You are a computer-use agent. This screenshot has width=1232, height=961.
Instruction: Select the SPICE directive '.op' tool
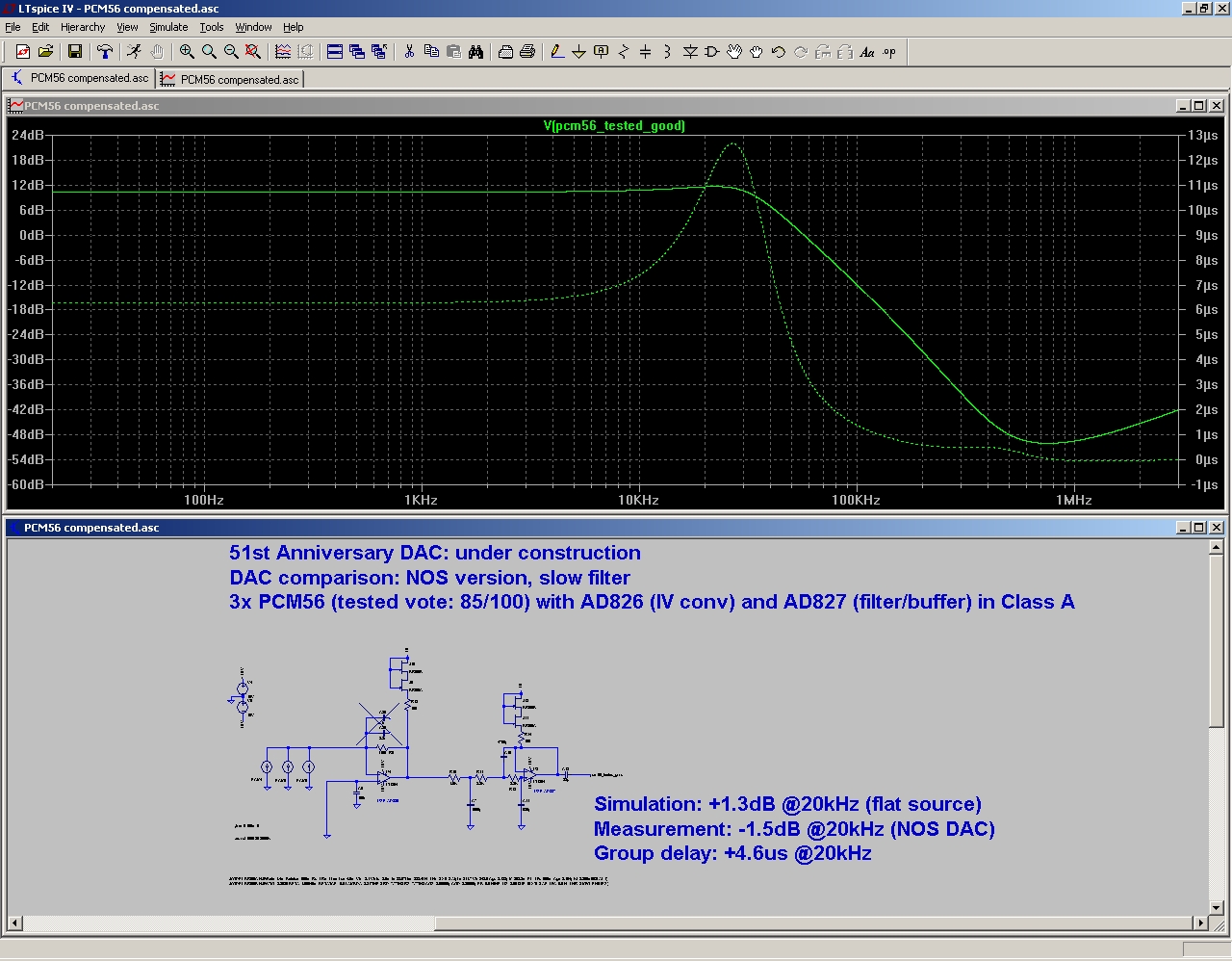click(x=889, y=52)
